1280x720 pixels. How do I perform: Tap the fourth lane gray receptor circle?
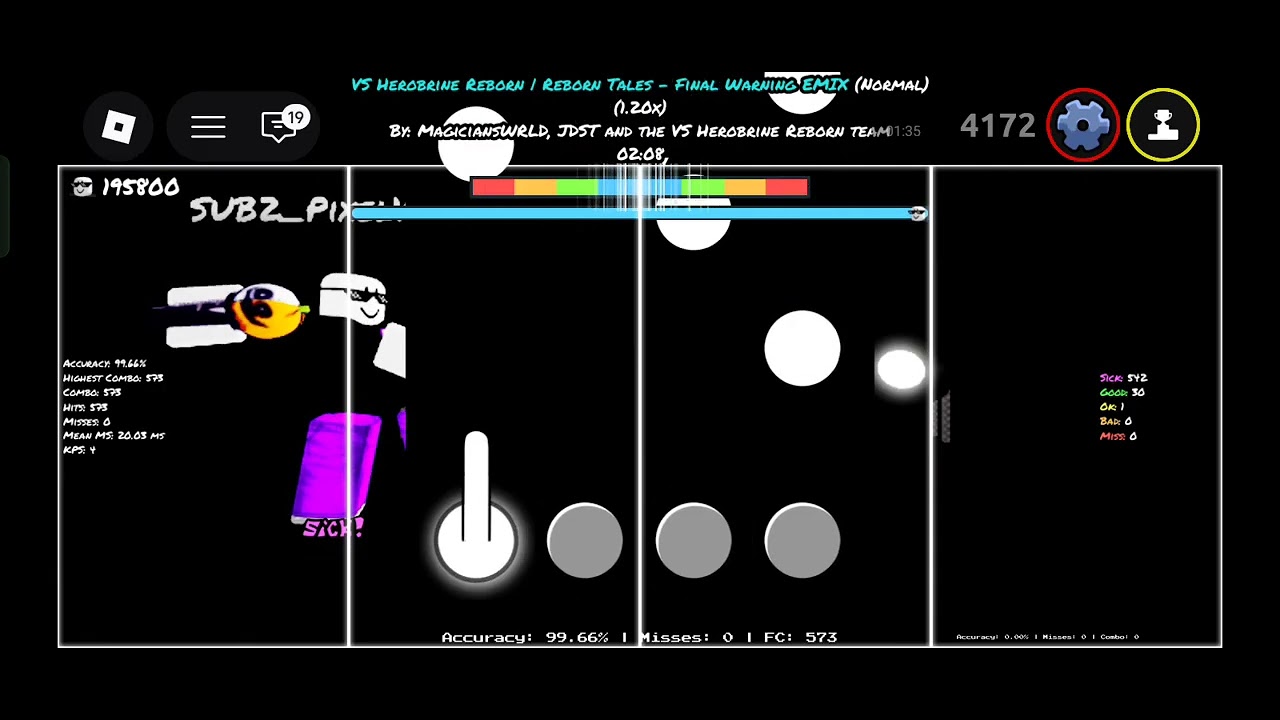[802, 540]
